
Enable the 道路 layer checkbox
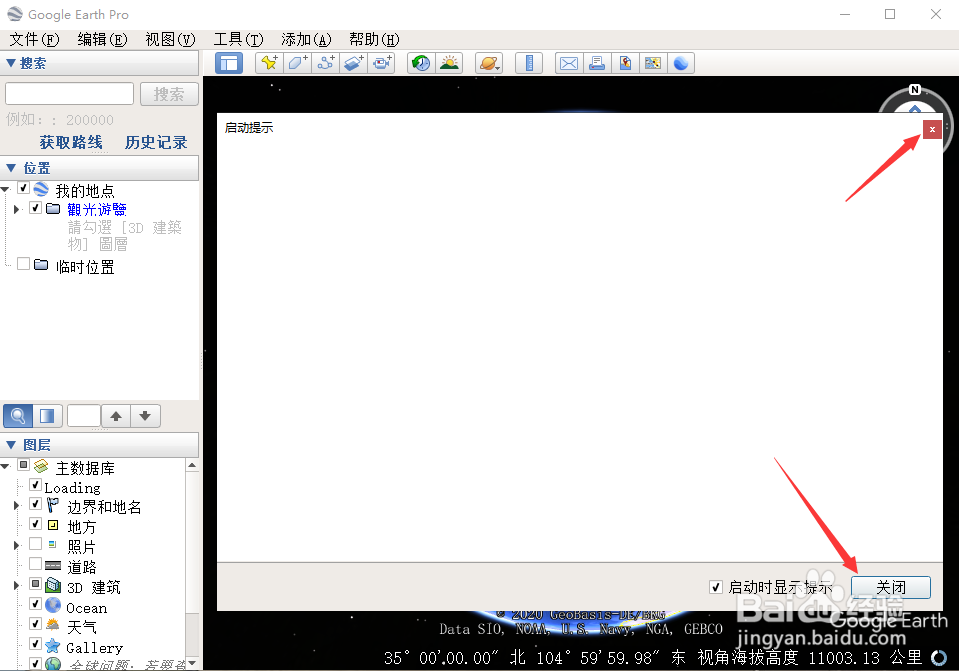35,563
